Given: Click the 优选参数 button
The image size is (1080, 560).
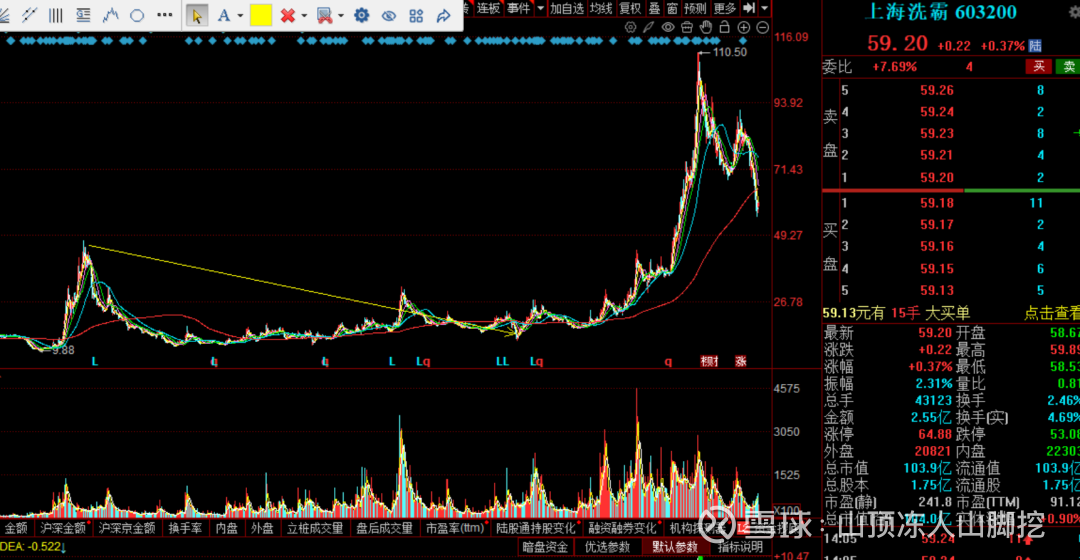Looking at the screenshot, I should click(x=607, y=547).
